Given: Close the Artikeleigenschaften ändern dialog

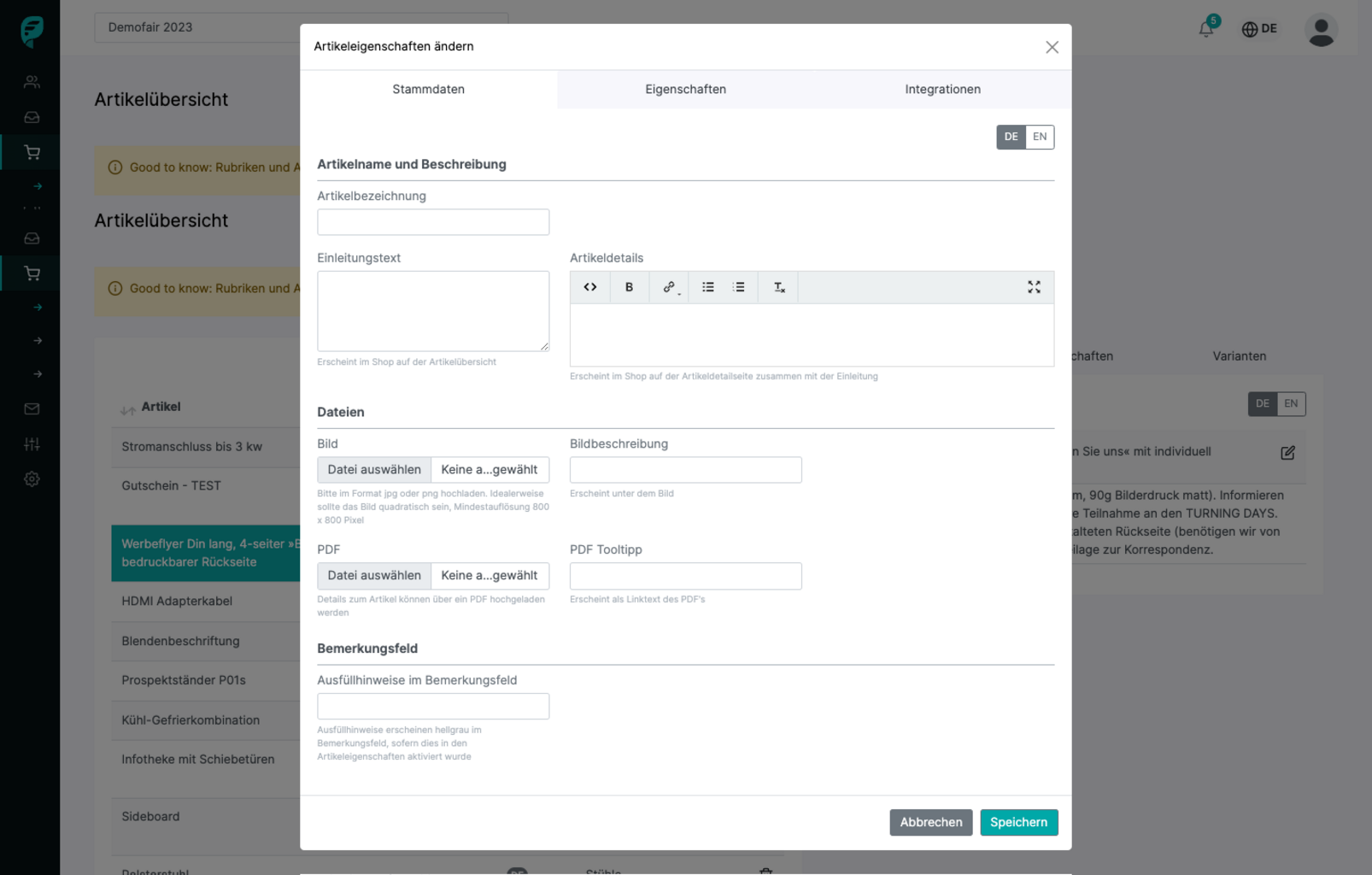Looking at the screenshot, I should pos(1052,47).
